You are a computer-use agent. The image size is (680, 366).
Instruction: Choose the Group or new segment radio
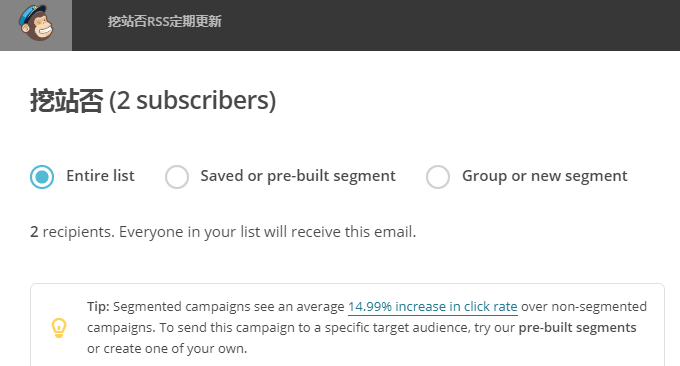[438, 176]
